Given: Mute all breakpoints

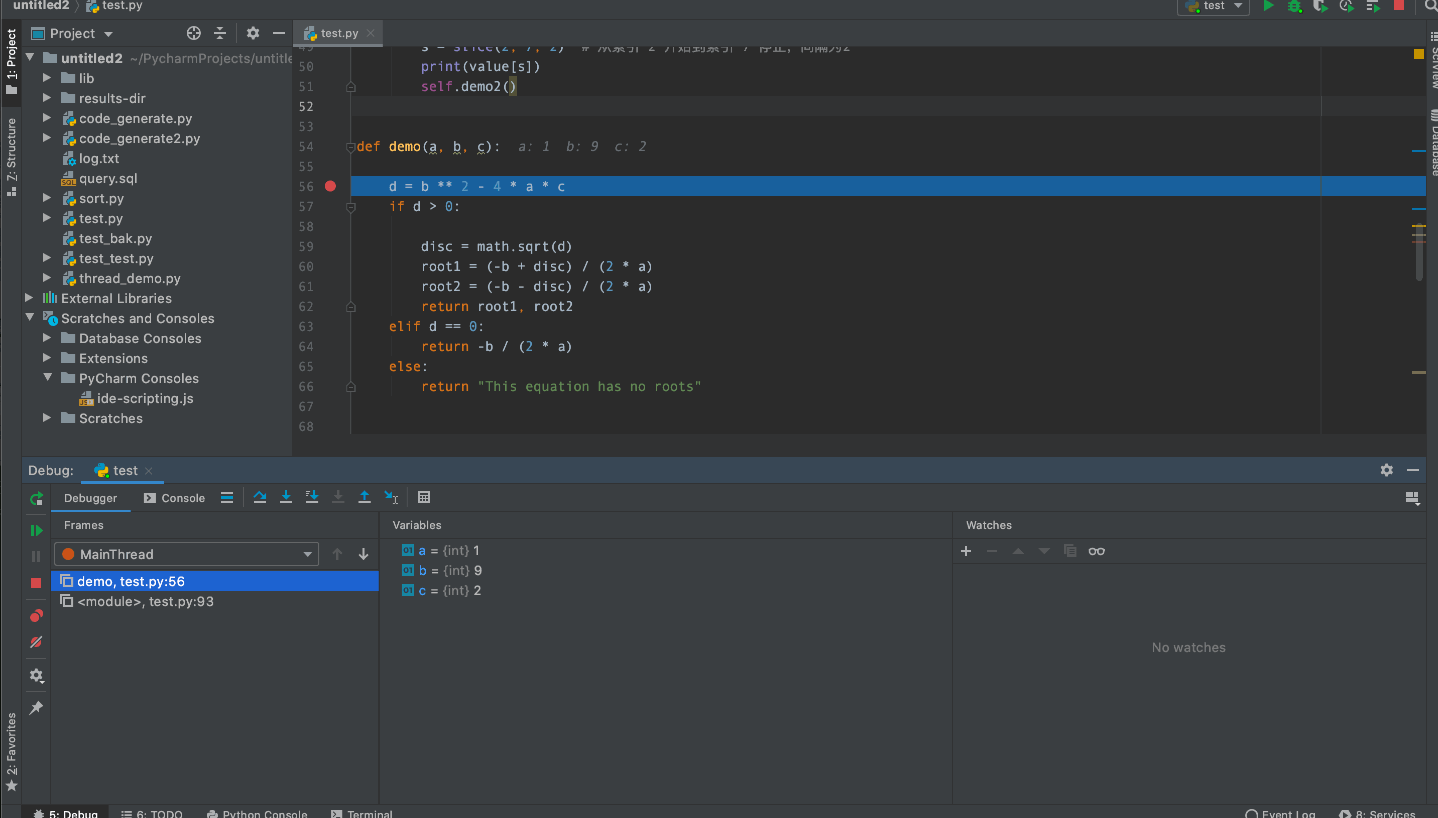Looking at the screenshot, I should point(37,642).
